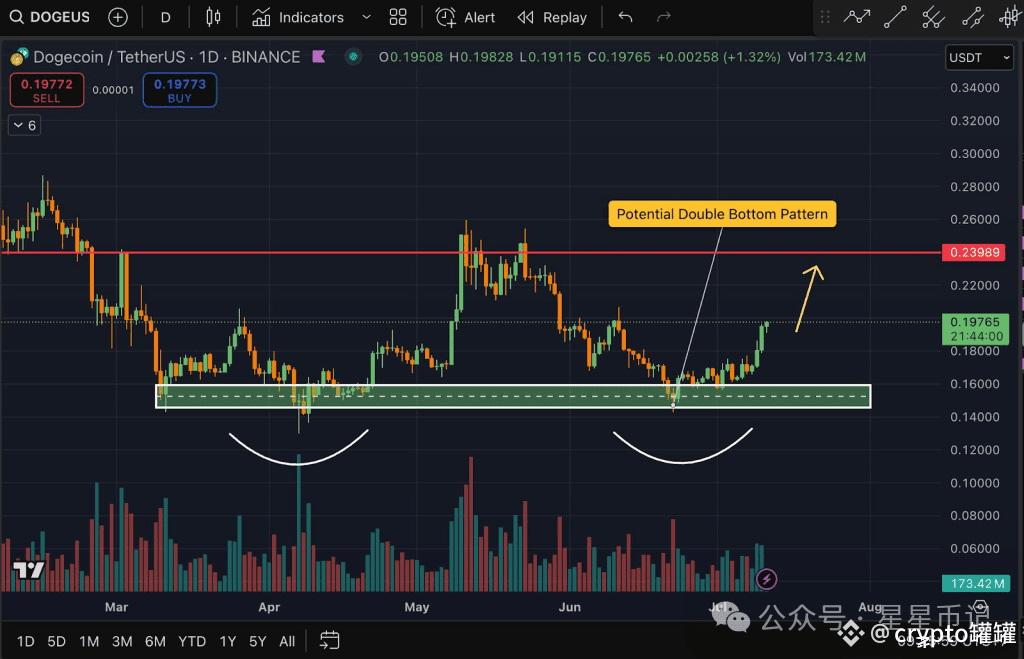Select the Potential Double Bottom Pattern callout
This screenshot has height=659, width=1024.
pyautogui.click(x=722, y=214)
